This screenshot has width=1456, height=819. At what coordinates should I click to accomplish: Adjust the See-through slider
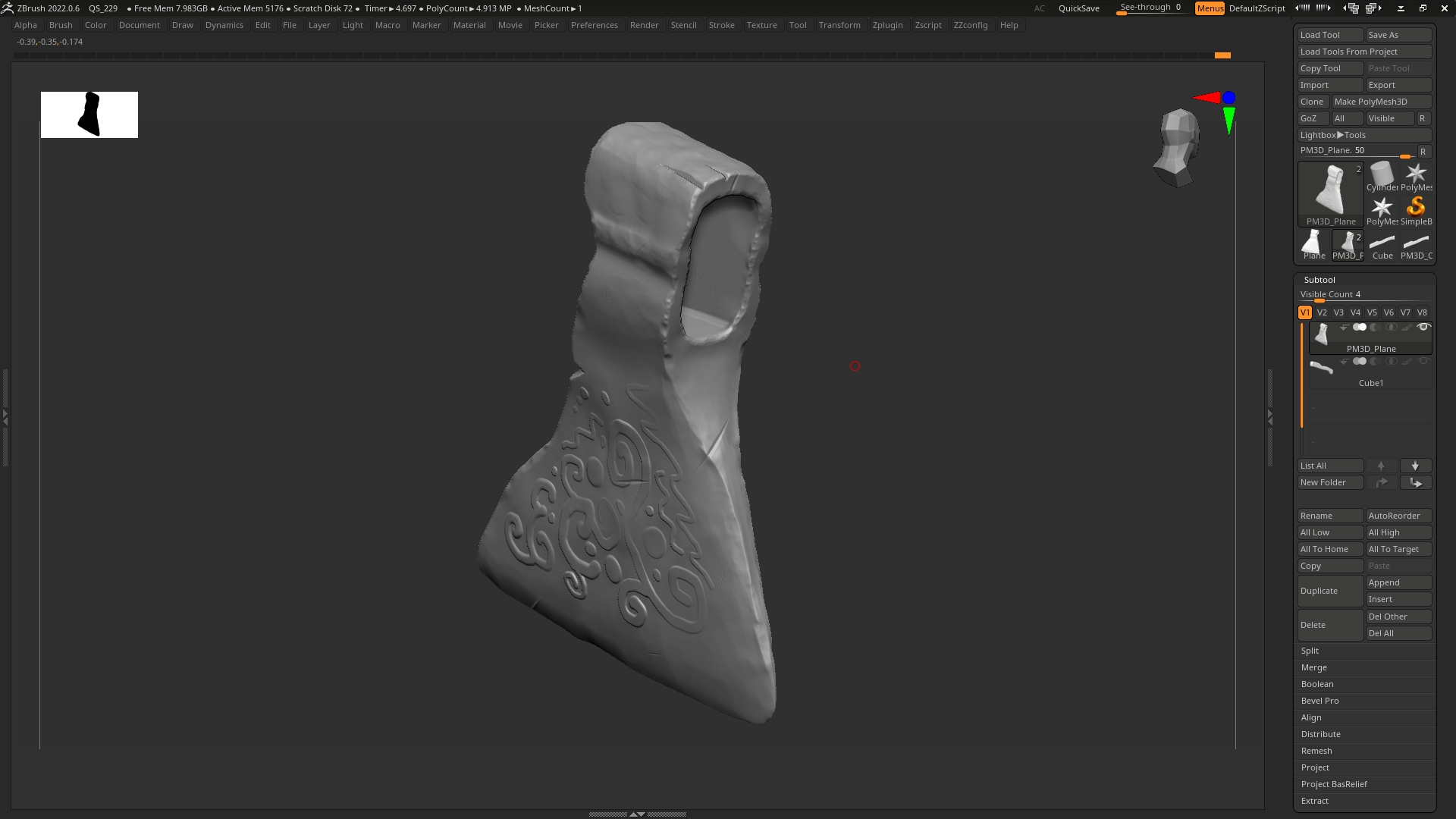point(1150,8)
